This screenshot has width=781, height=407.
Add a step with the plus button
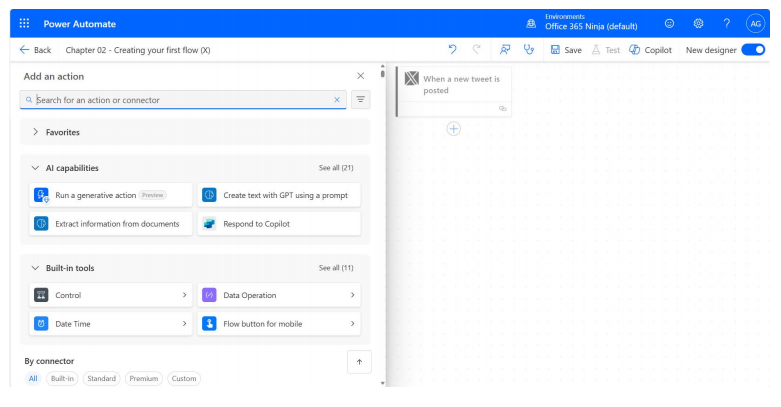453,129
